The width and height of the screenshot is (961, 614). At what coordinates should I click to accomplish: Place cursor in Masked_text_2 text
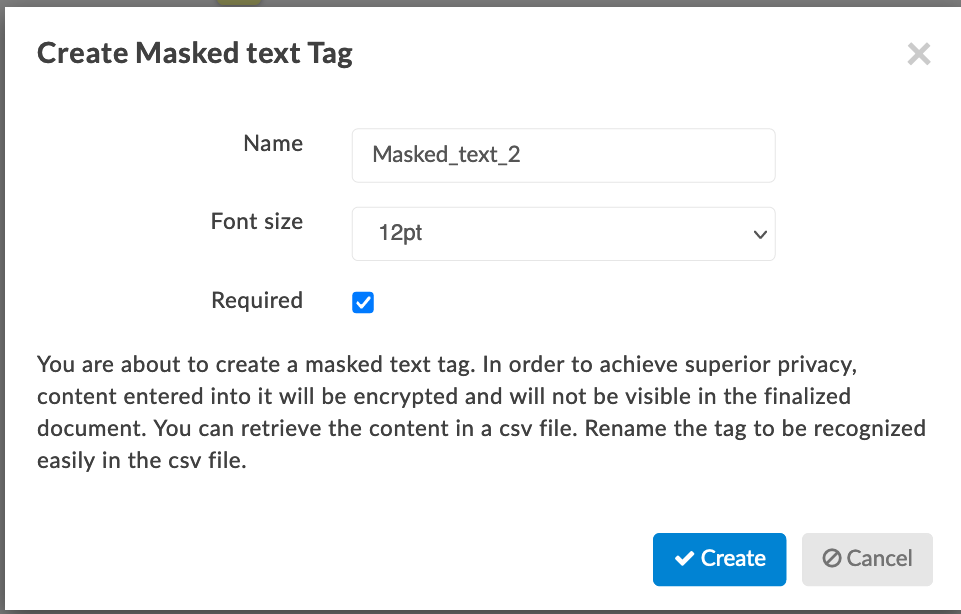pyautogui.click(x=446, y=154)
